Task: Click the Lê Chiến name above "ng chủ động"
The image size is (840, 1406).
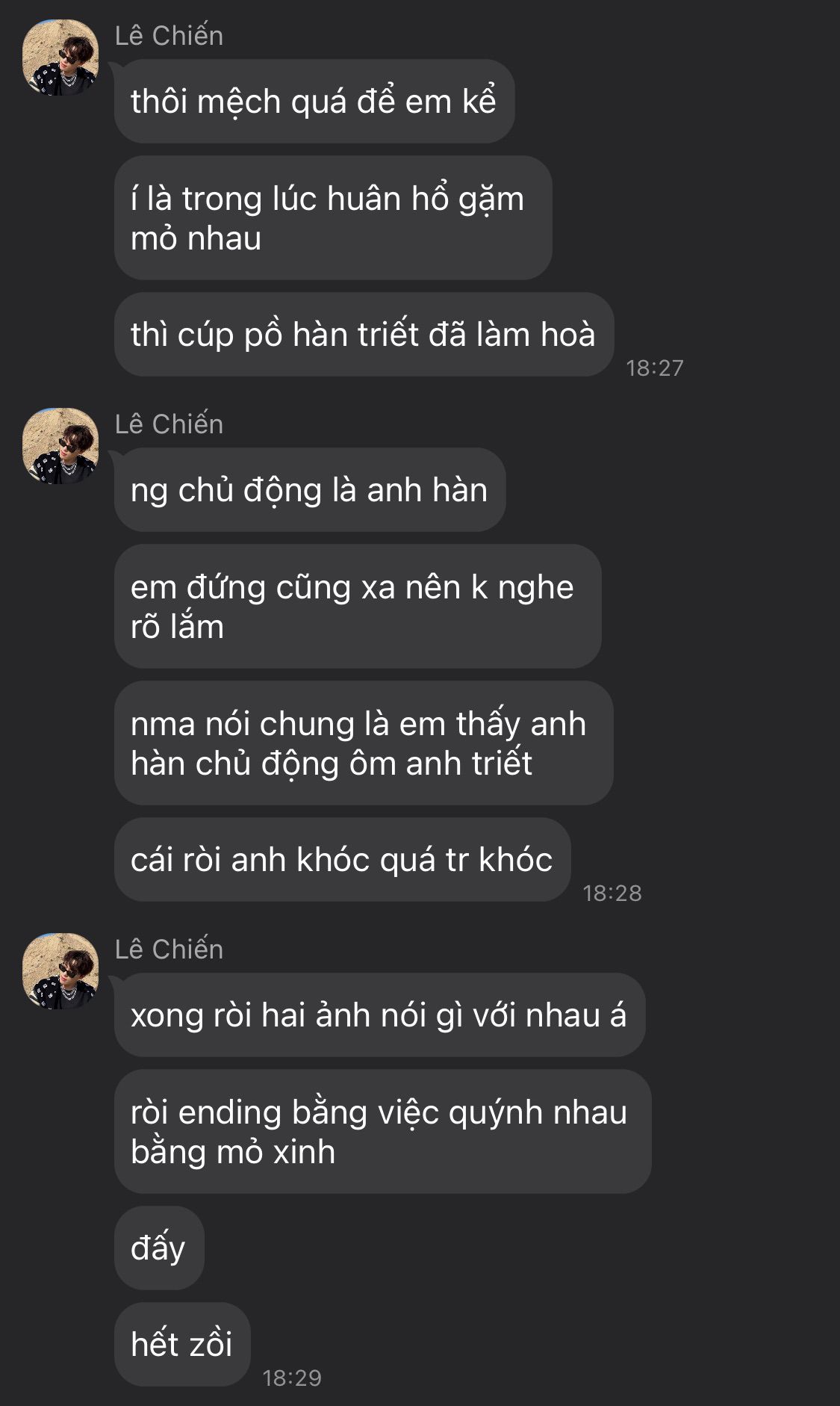Action: [x=169, y=424]
